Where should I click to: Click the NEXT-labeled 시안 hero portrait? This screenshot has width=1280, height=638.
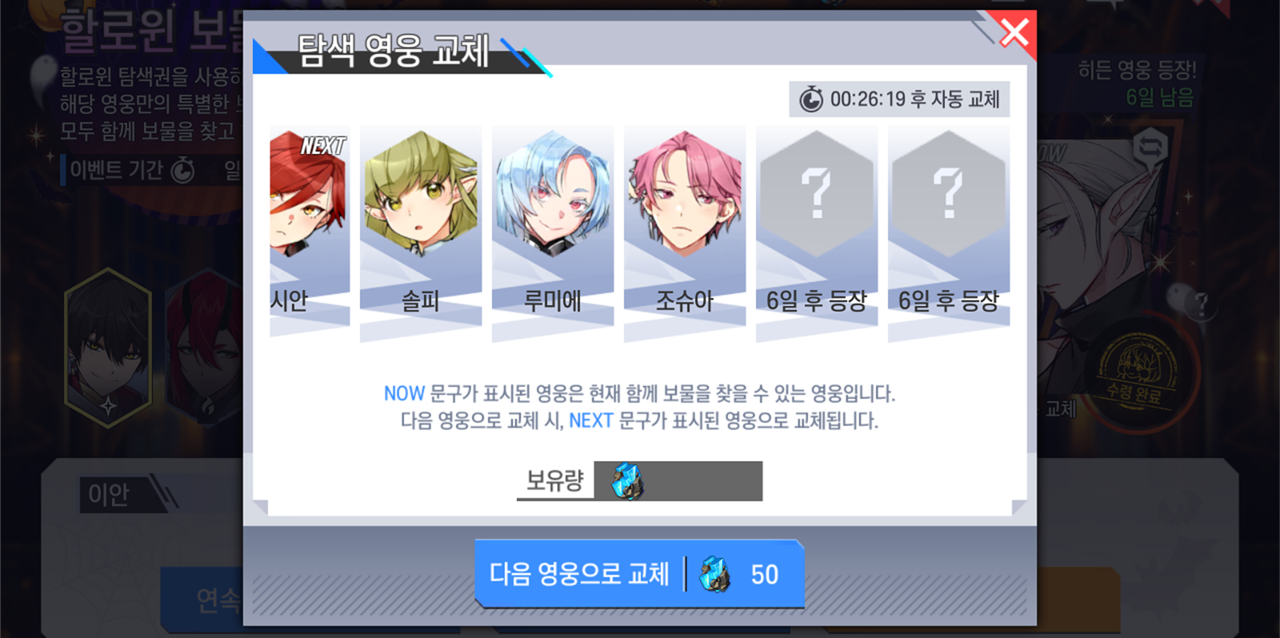[308, 196]
